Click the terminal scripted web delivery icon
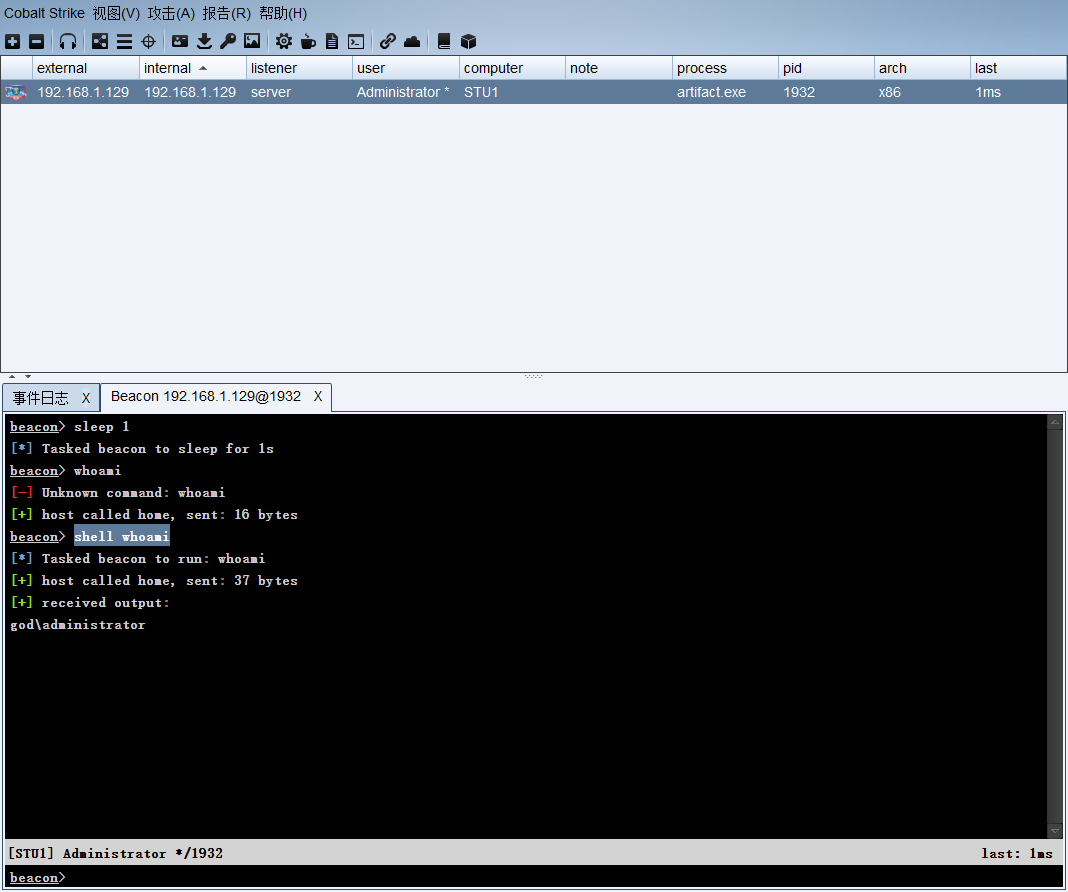Viewport: 1068px width, 892px height. [x=356, y=42]
